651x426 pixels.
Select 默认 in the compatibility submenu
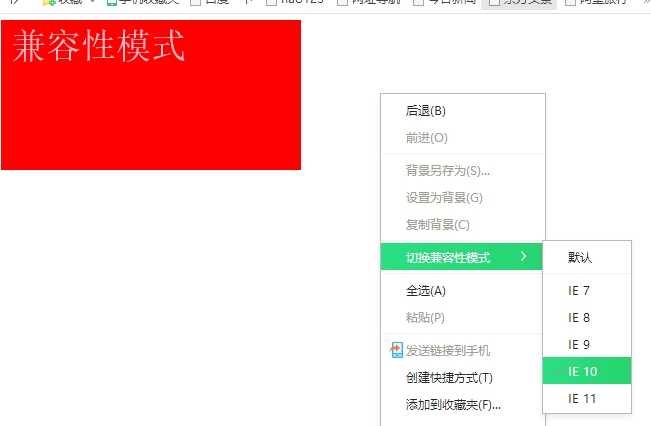tap(587, 257)
